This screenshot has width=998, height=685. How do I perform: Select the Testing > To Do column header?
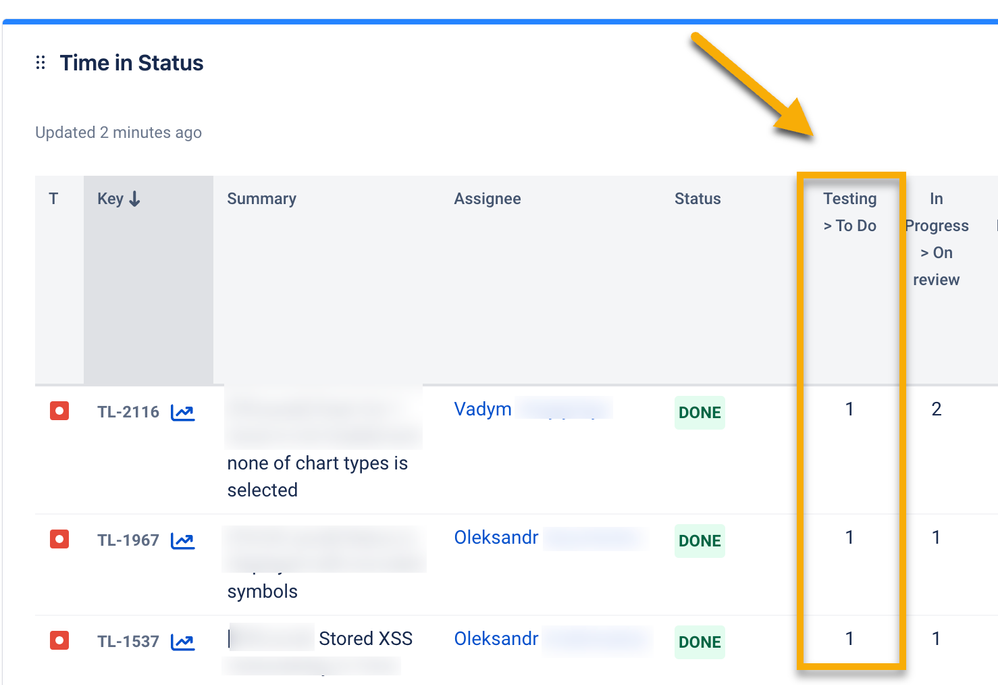[850, 212]
